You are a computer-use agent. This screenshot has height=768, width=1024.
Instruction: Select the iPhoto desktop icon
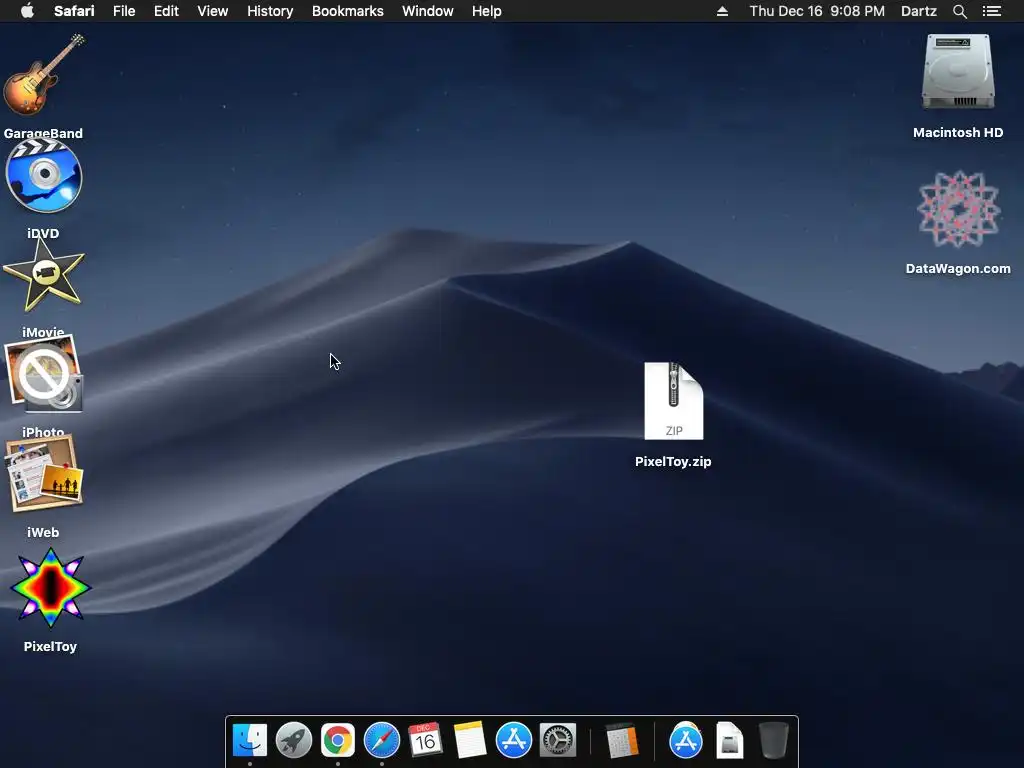click(x=44, y=374)
